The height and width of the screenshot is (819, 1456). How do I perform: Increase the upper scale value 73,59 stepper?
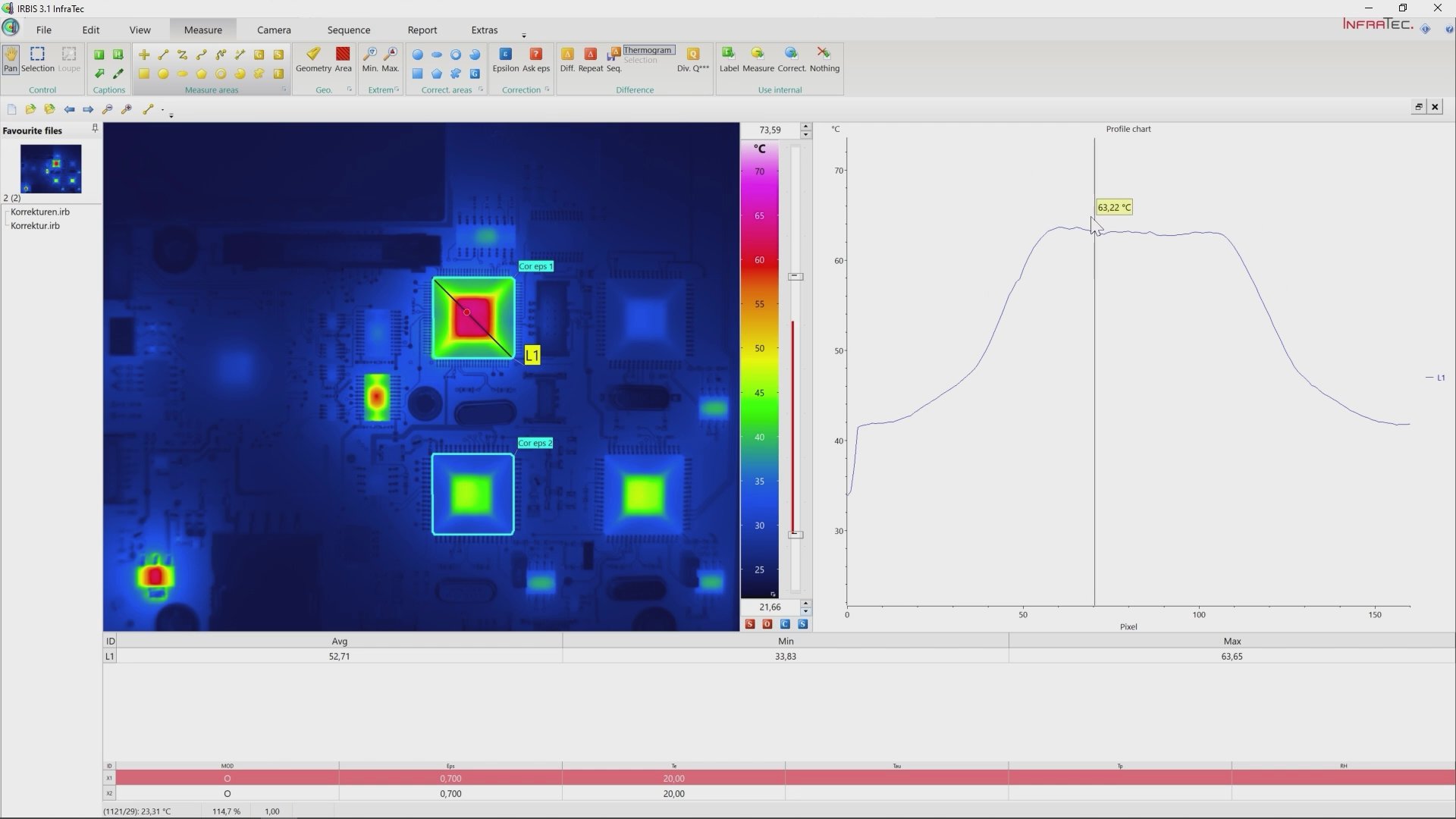[x=806, y=126]
